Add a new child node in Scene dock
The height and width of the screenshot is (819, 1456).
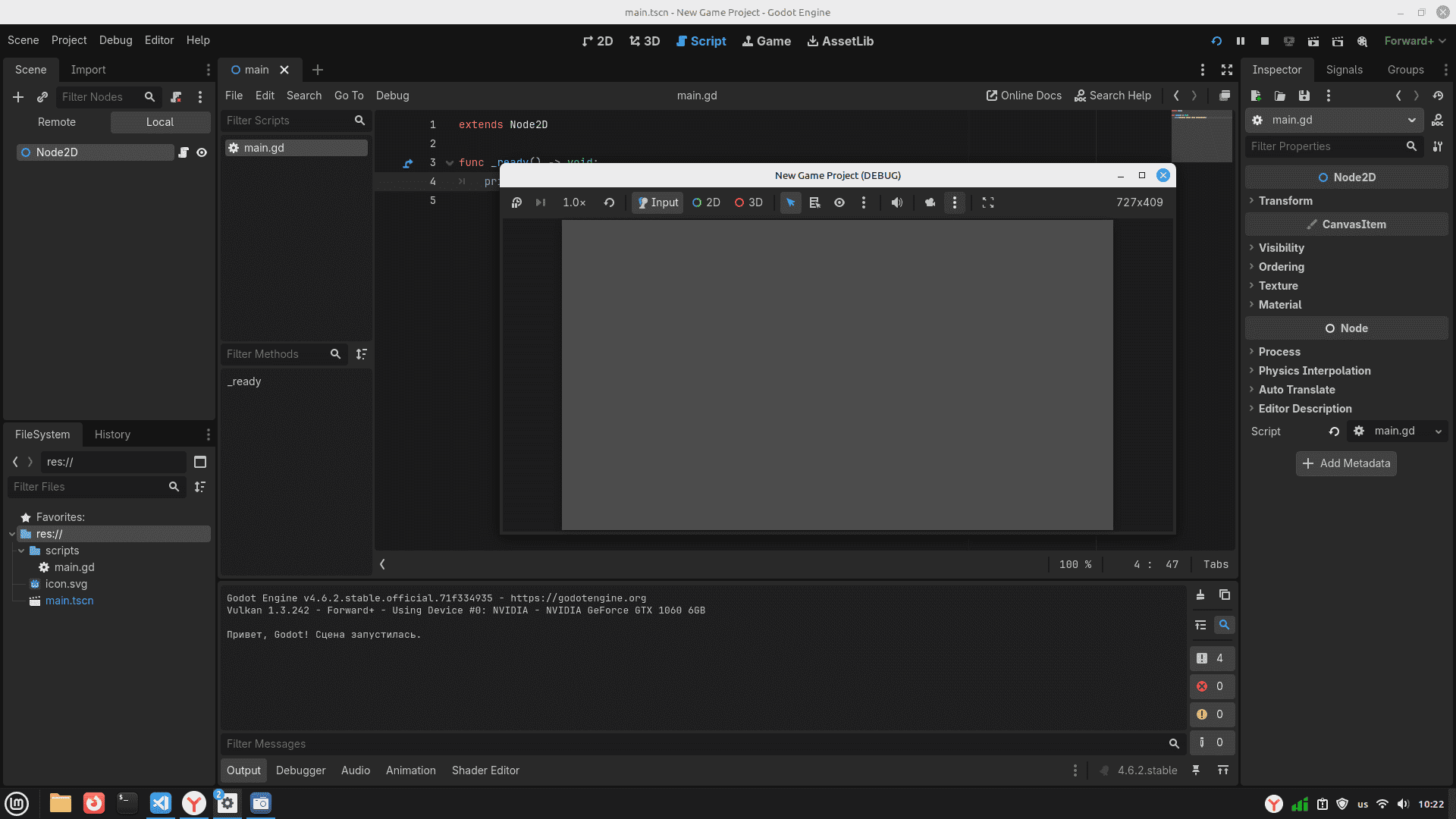(18, 97)
